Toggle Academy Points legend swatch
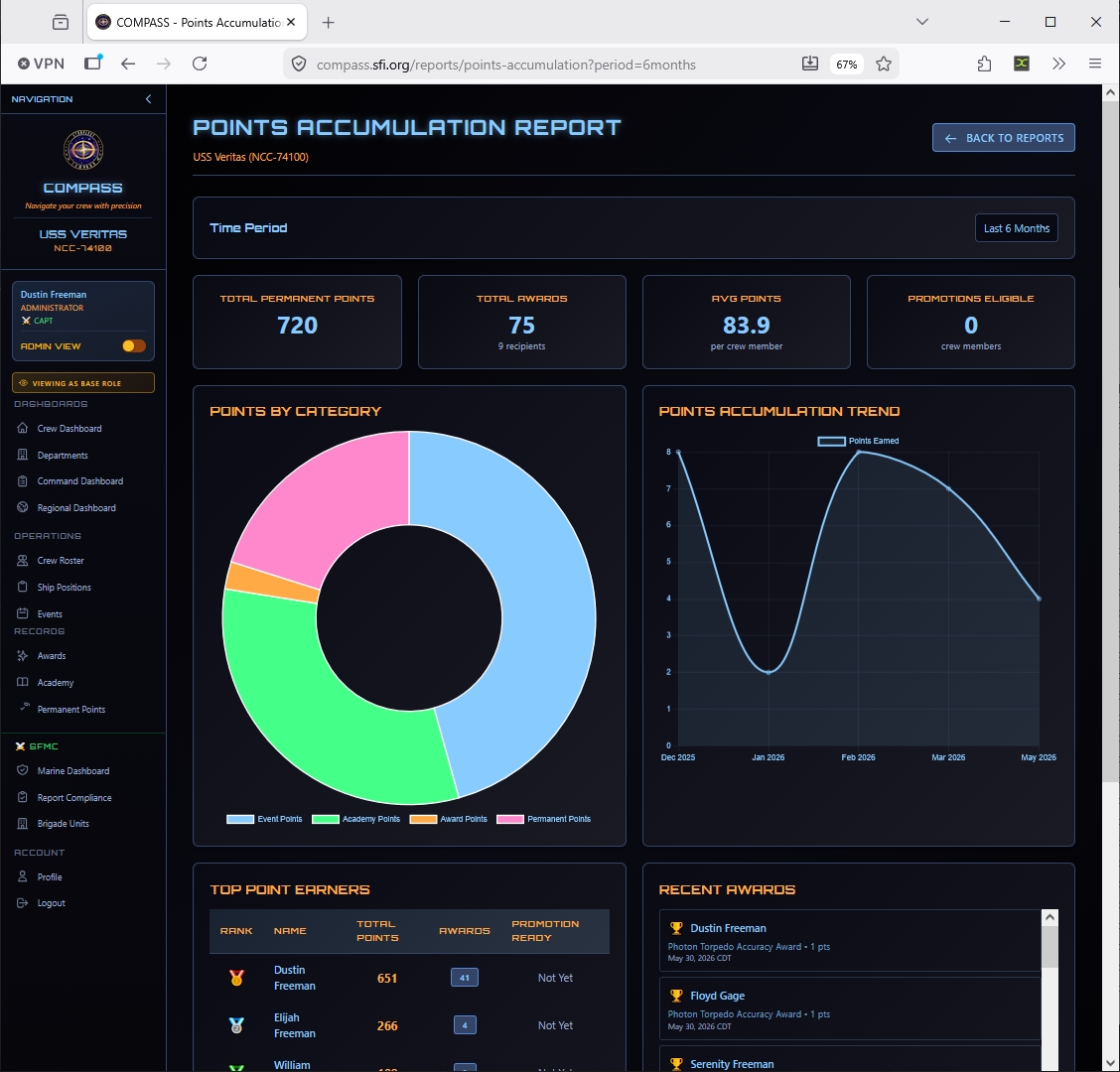Screen dimensions: 1120x1072 (x=325, y=819)
